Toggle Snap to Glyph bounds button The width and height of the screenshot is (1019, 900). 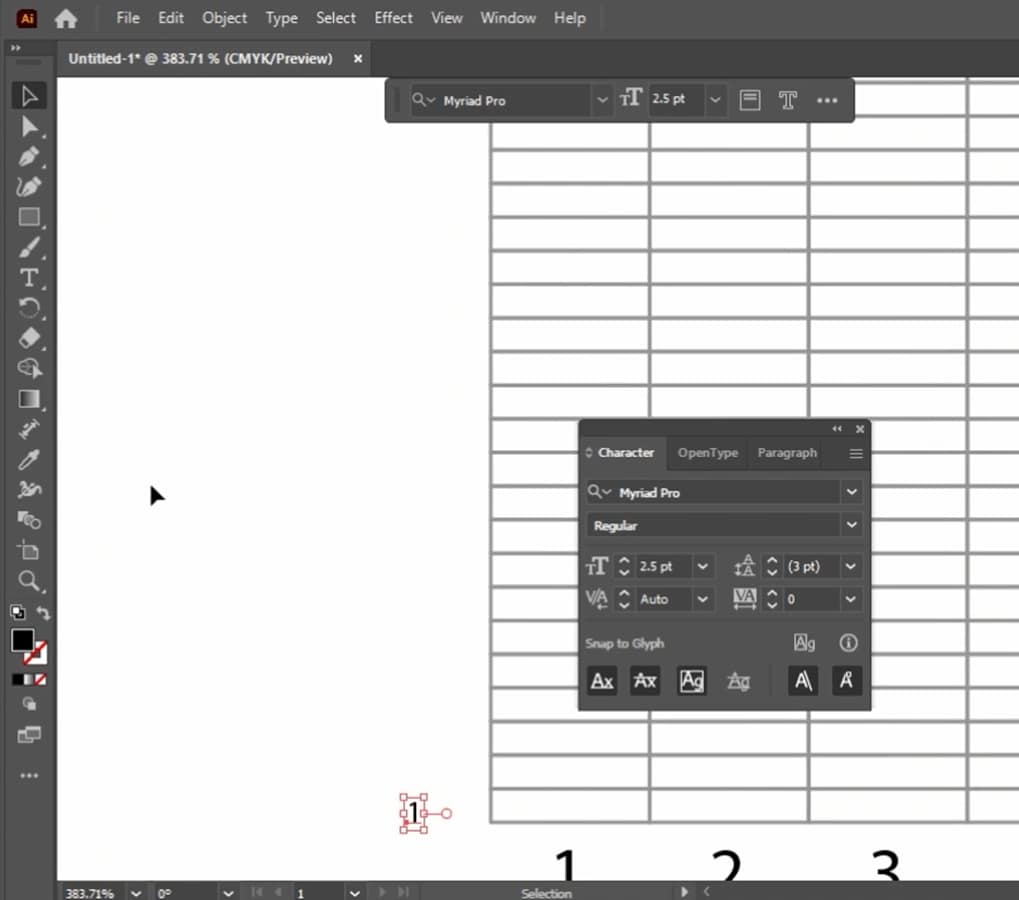(x=691, y=681)
